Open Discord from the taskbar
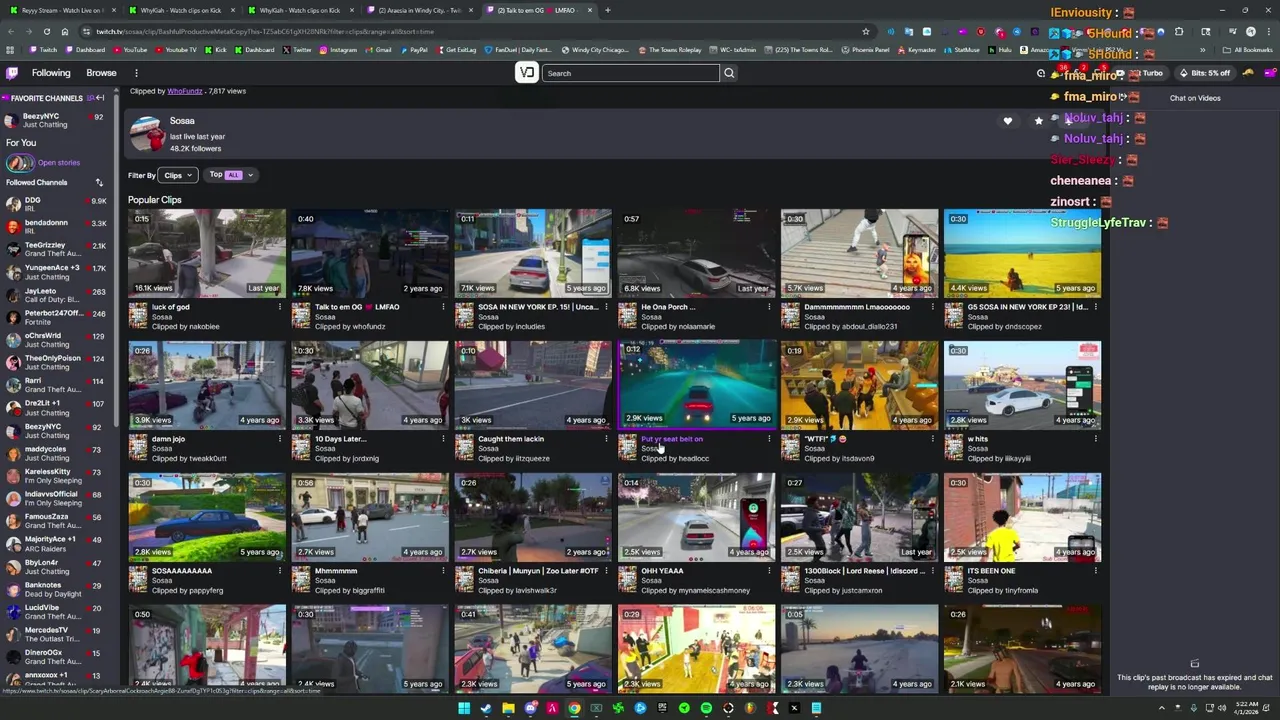 530,708
